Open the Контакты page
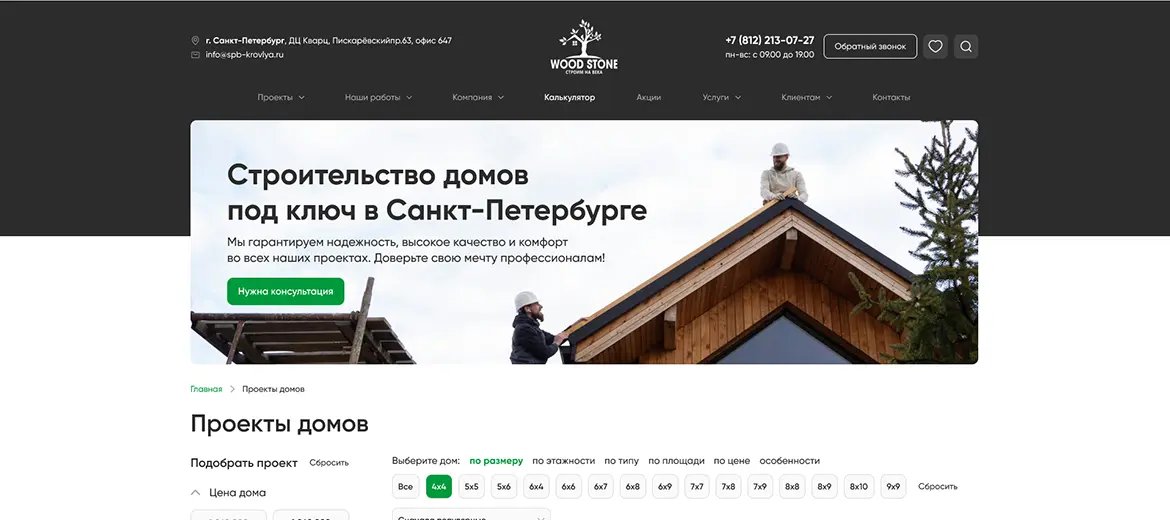This screenshot has height=520, width=1170. coord(891,98)
